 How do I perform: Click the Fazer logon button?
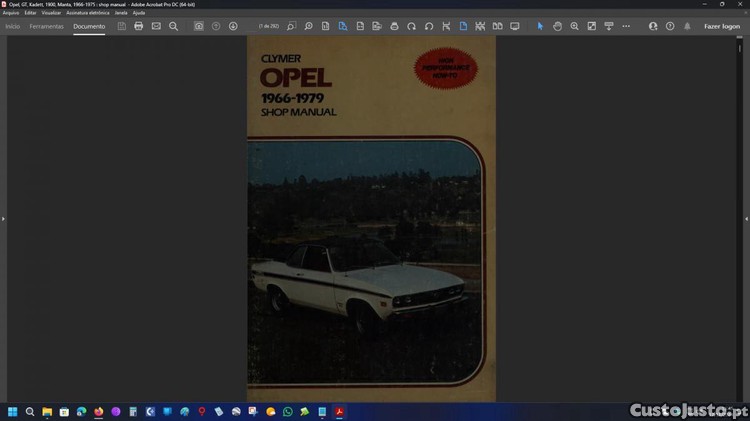722,26
